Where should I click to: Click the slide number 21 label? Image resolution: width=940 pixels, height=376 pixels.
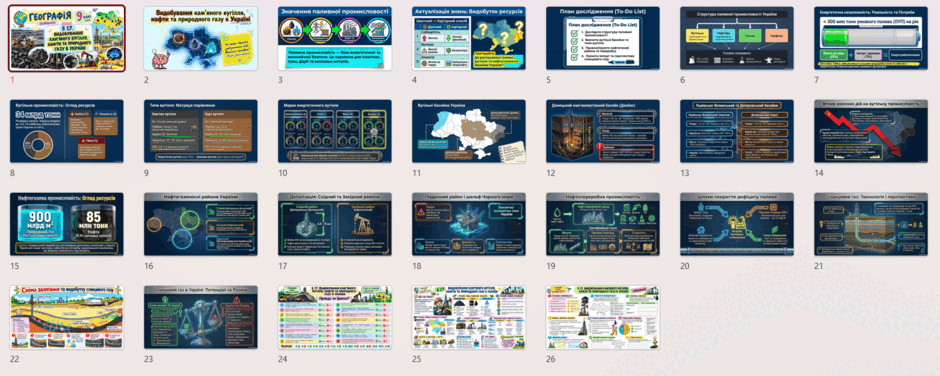pyautogui.click(x=819, y=266)
